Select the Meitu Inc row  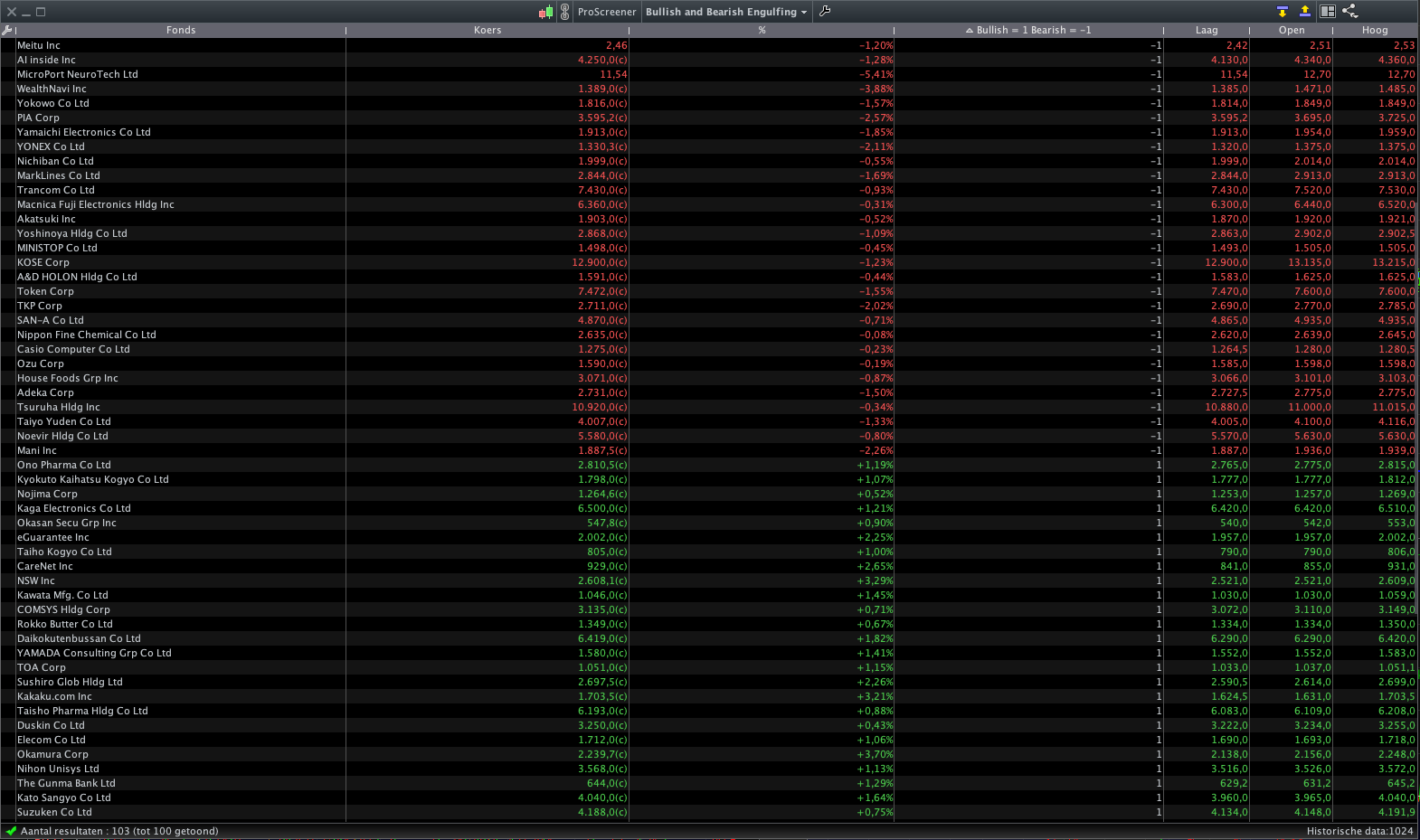[x=709, y=45]
